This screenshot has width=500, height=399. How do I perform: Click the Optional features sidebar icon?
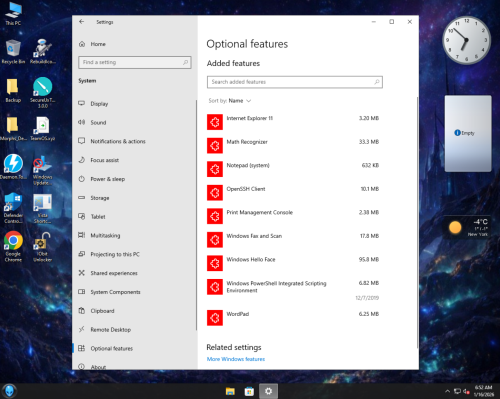click(82, 348)
